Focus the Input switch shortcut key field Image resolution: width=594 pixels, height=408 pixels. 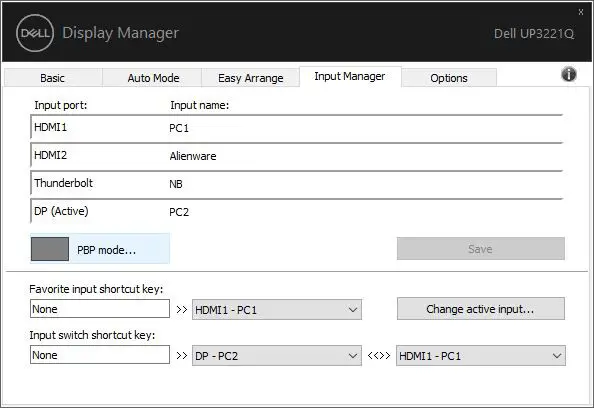pyautogui.click(x=100, y=355)
